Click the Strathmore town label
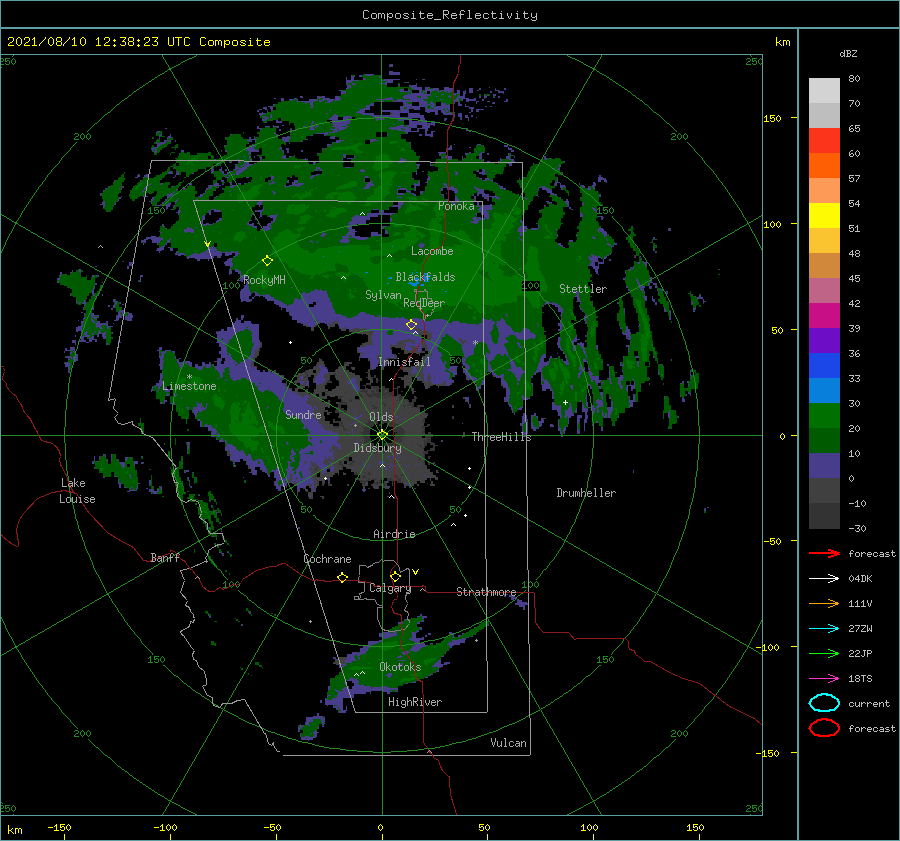 (x=486, y=592)
